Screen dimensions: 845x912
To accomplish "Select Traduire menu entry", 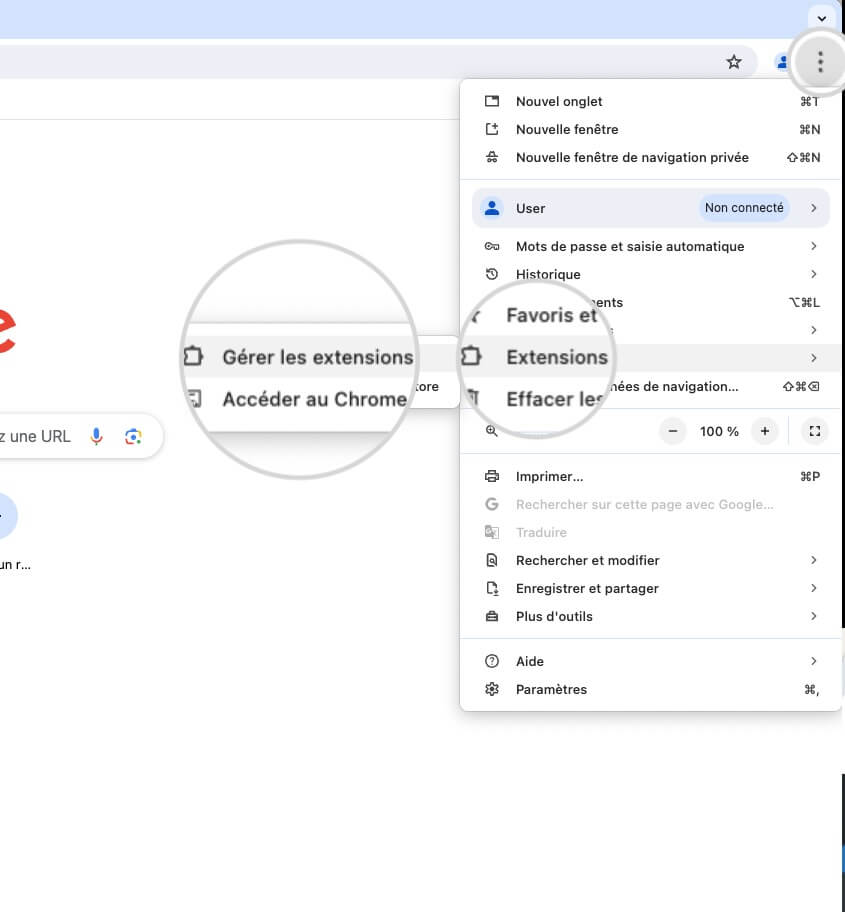I will pyautogui.click(x=651, y=532).
